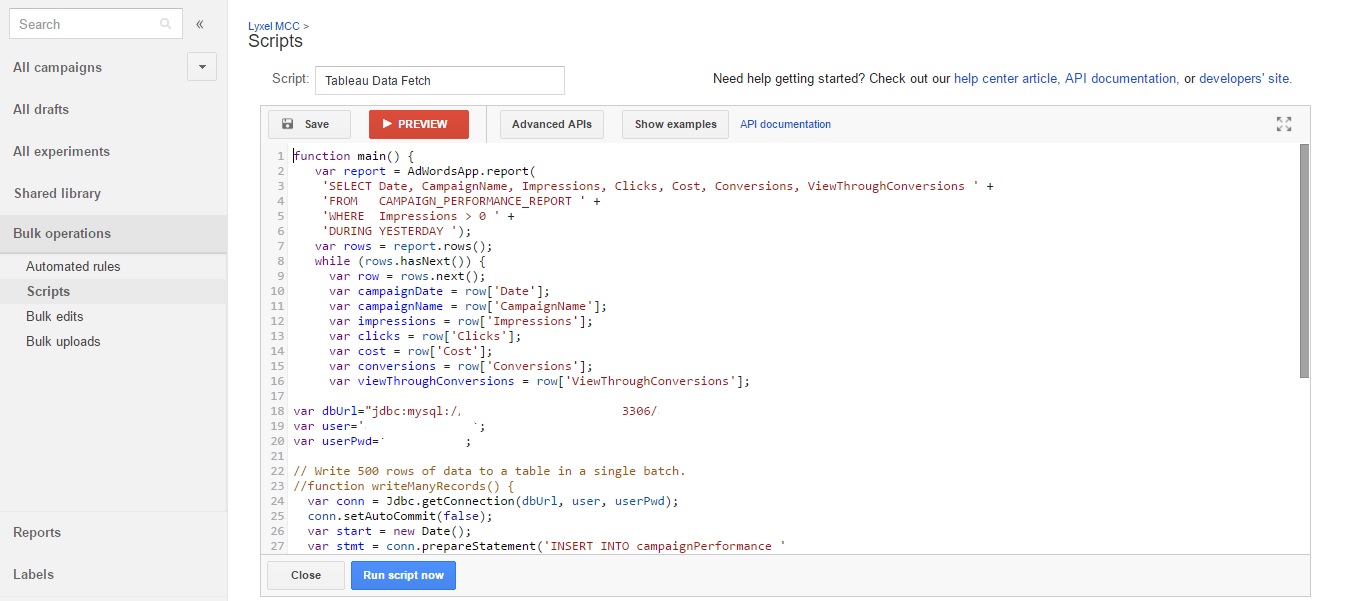The image size is (1364, 601).
Task: Click the Save button
Action: 308,124
